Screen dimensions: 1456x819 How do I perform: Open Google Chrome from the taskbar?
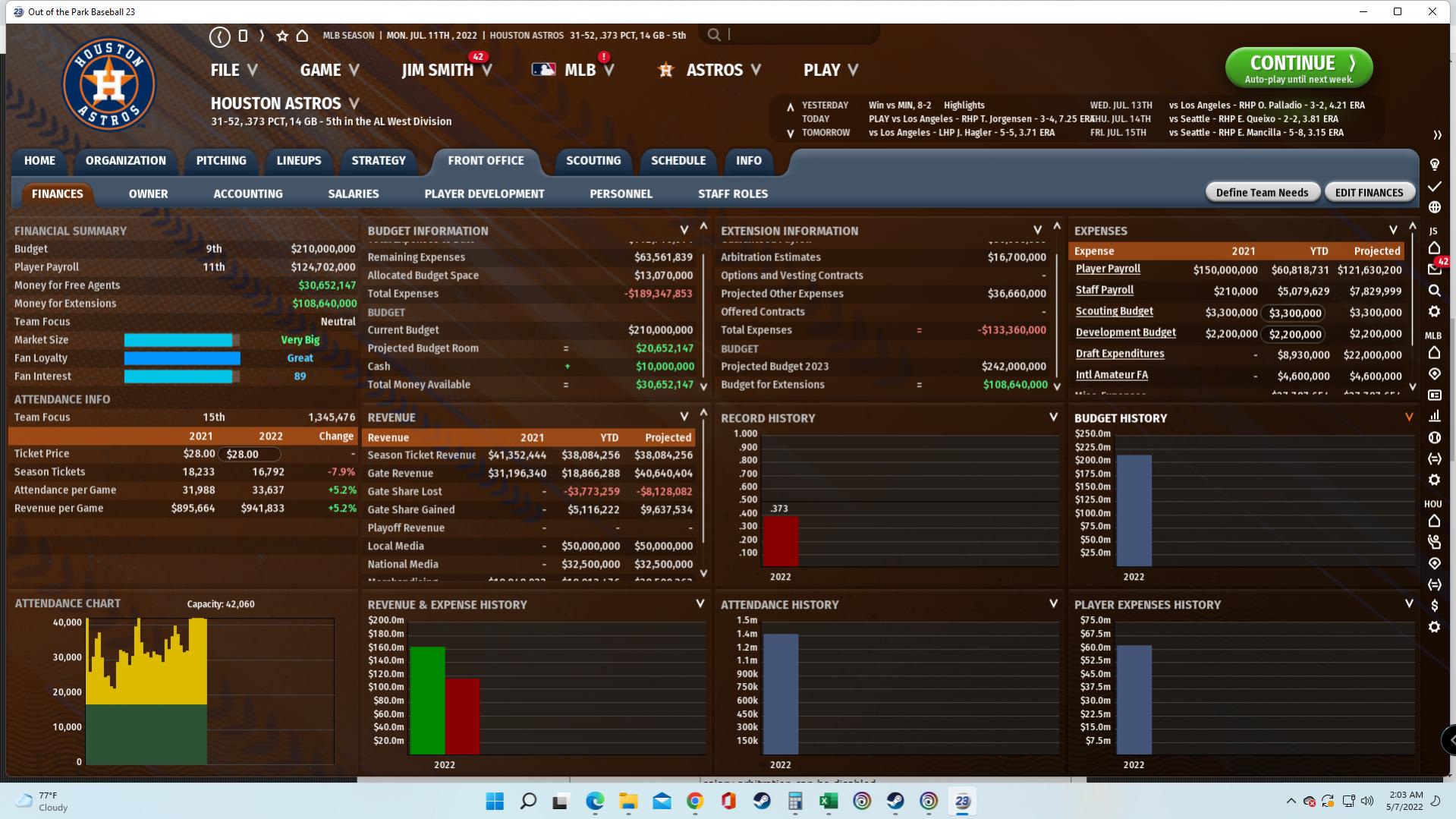tap(695, 801)
